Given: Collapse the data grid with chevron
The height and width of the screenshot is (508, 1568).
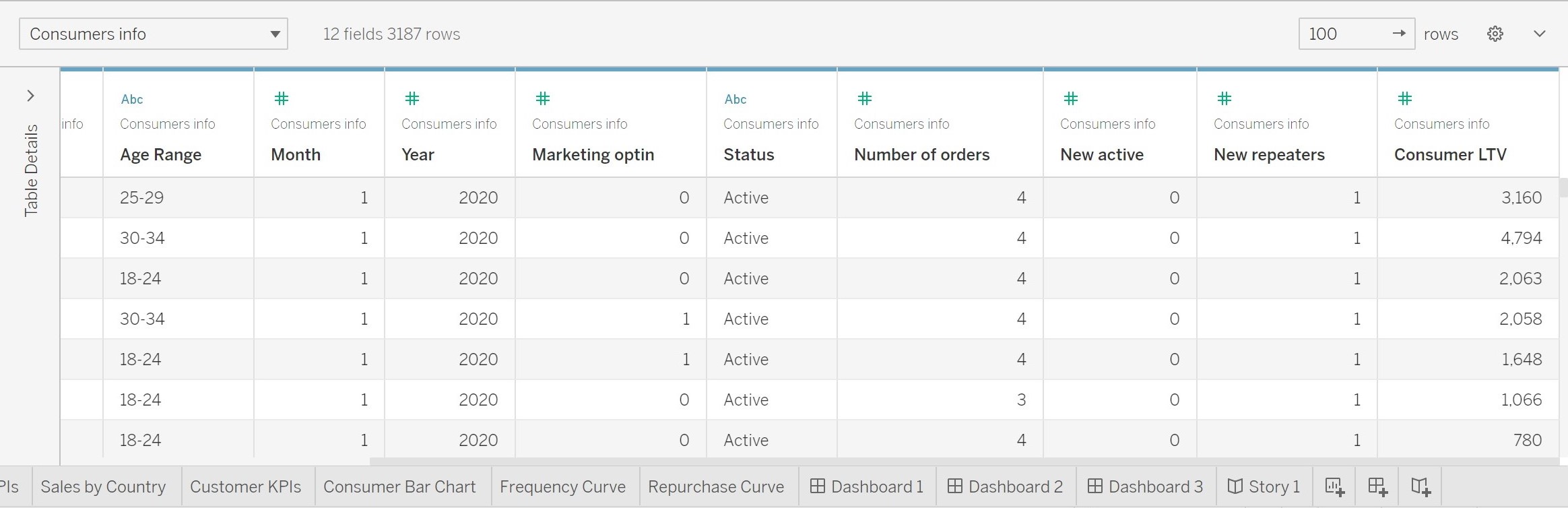Looking at the screenshot, I should (x=1539, y=34).
